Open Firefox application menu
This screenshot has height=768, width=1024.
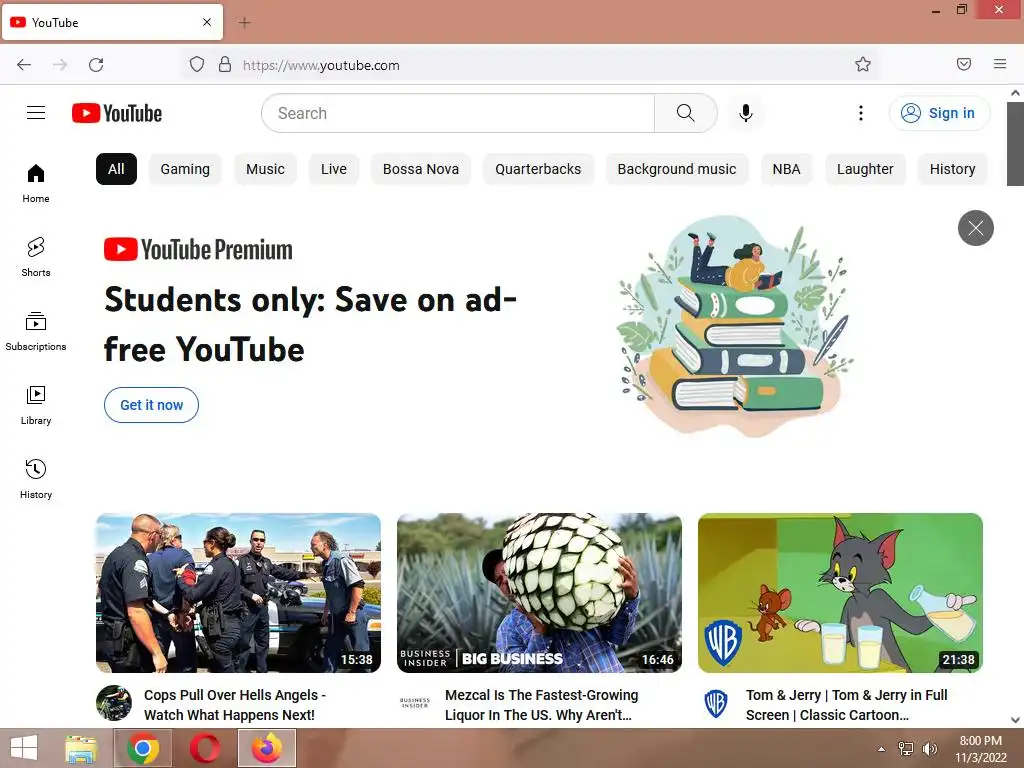coord(1000,64)
